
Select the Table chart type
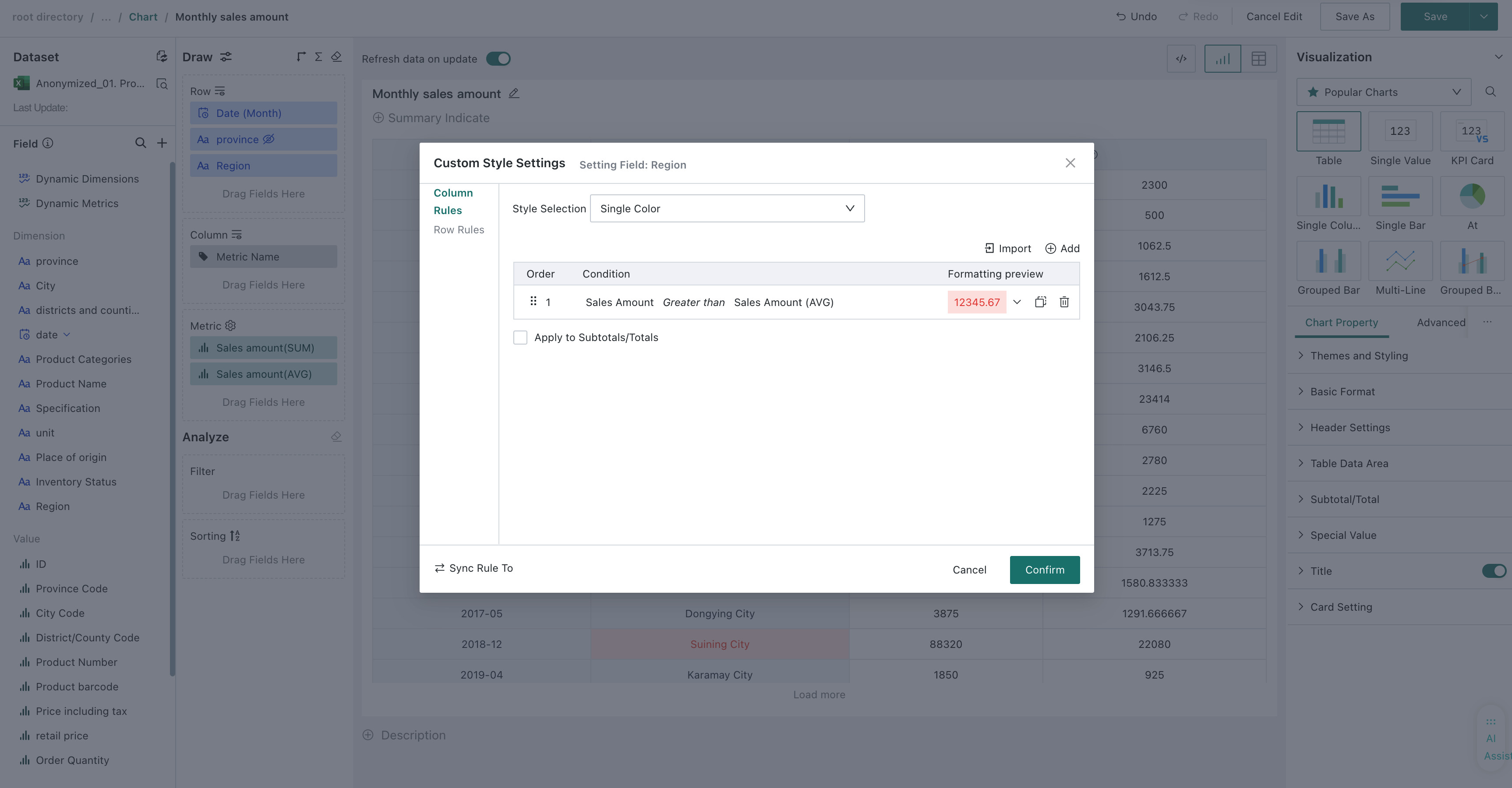click(1328, 139)
